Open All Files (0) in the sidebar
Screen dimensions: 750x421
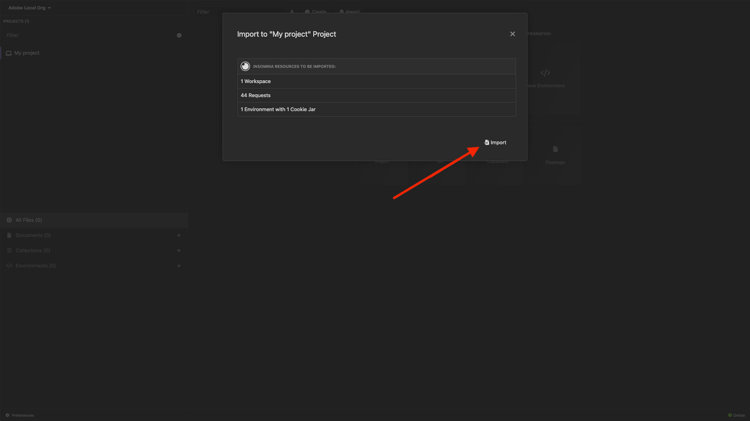coord(94,220)
